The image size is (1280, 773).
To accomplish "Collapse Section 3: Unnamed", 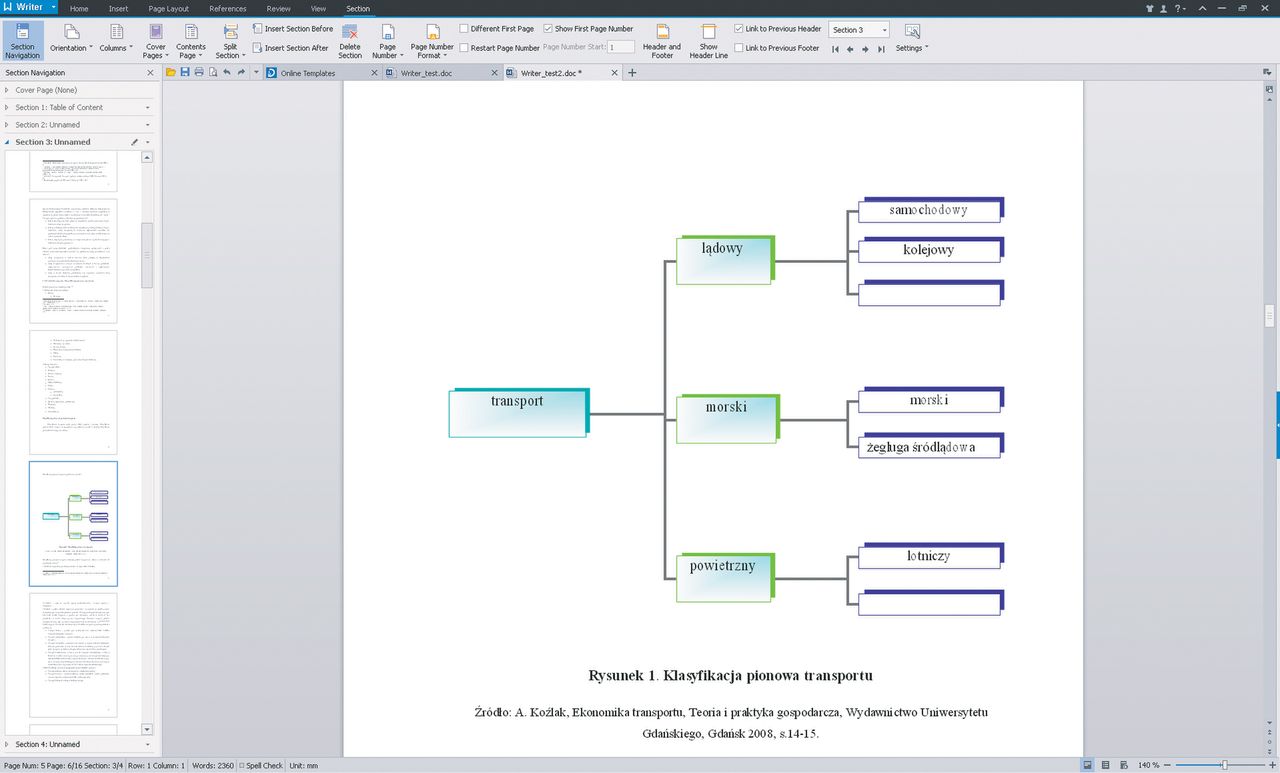I will pos(7,142).
